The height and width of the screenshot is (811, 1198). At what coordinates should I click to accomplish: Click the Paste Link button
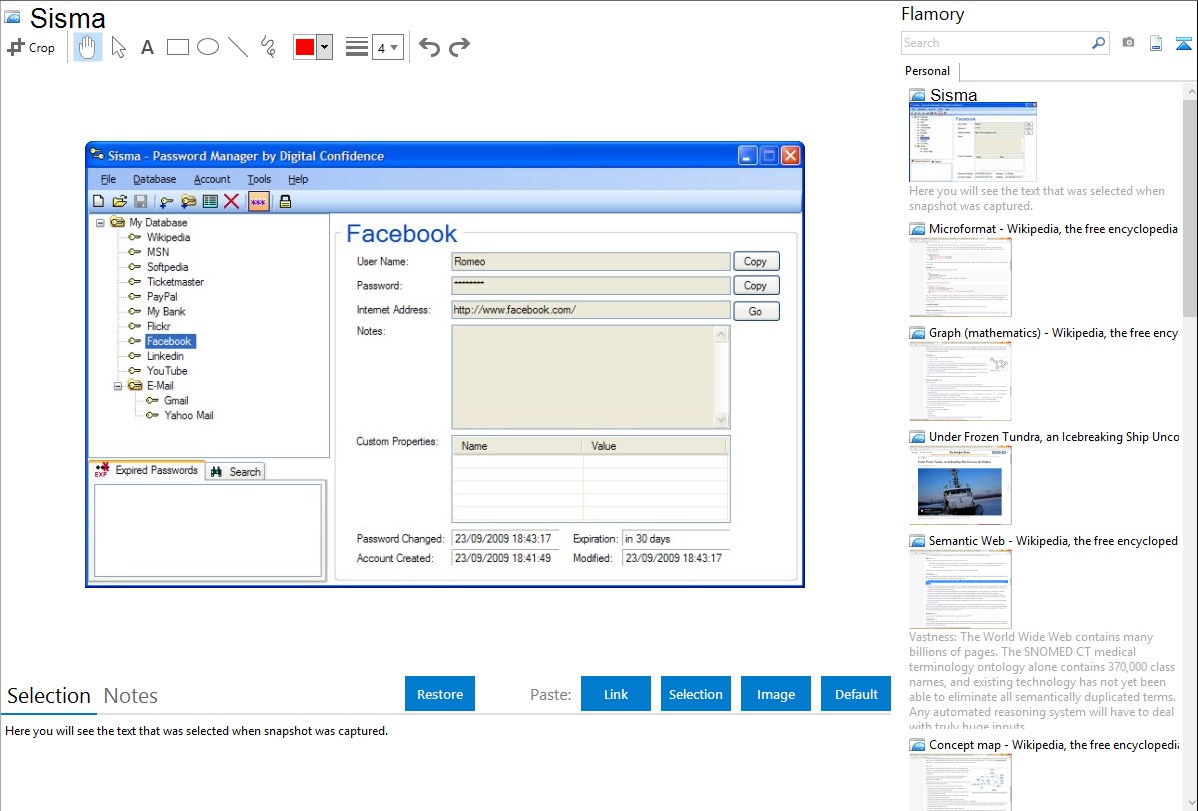[616, 694]
